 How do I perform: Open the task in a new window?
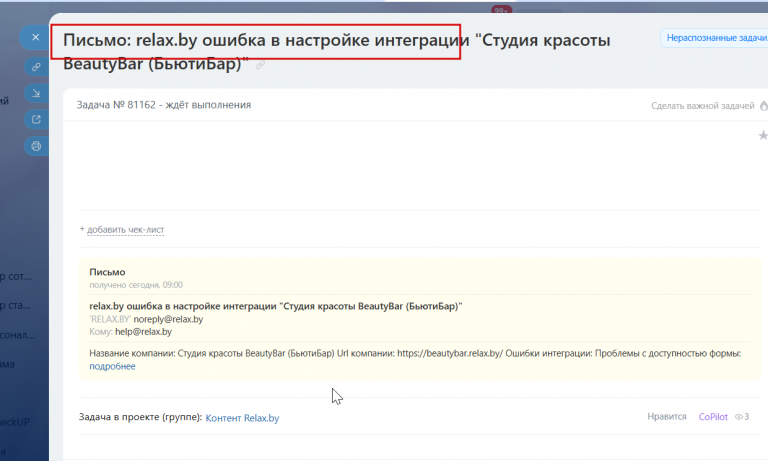36,120
